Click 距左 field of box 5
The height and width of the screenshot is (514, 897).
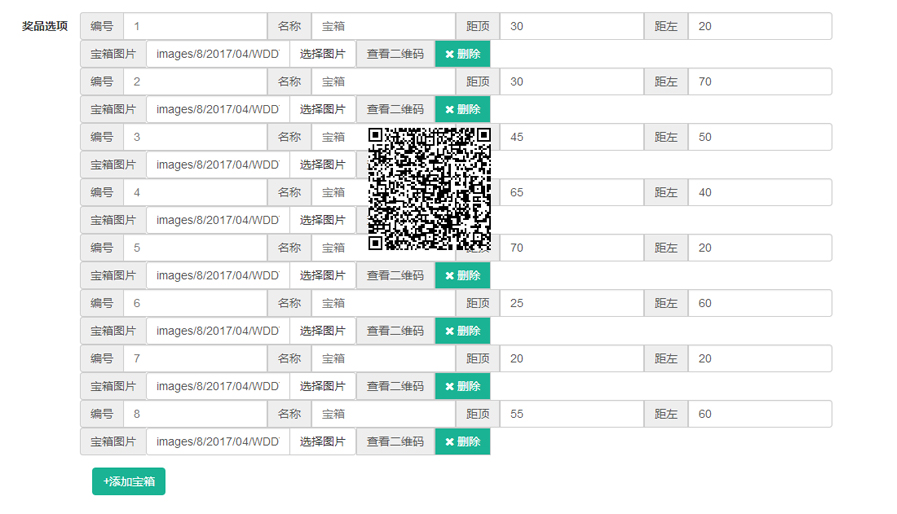[760, 248]
